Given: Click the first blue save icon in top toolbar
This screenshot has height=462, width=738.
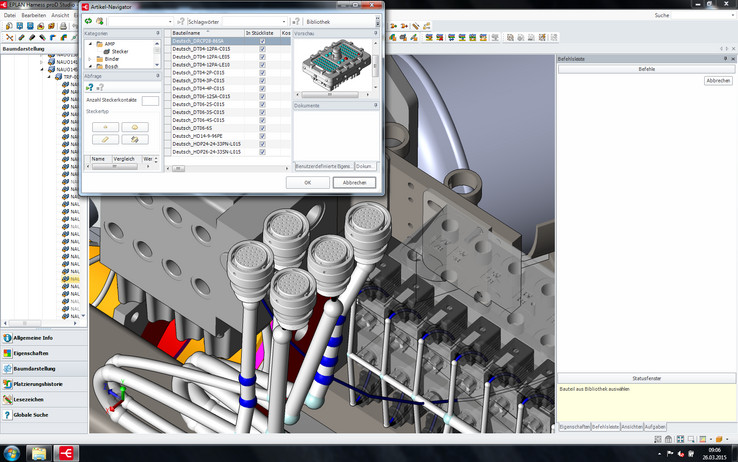Looking at the screenshot, I should pos(20,26).
